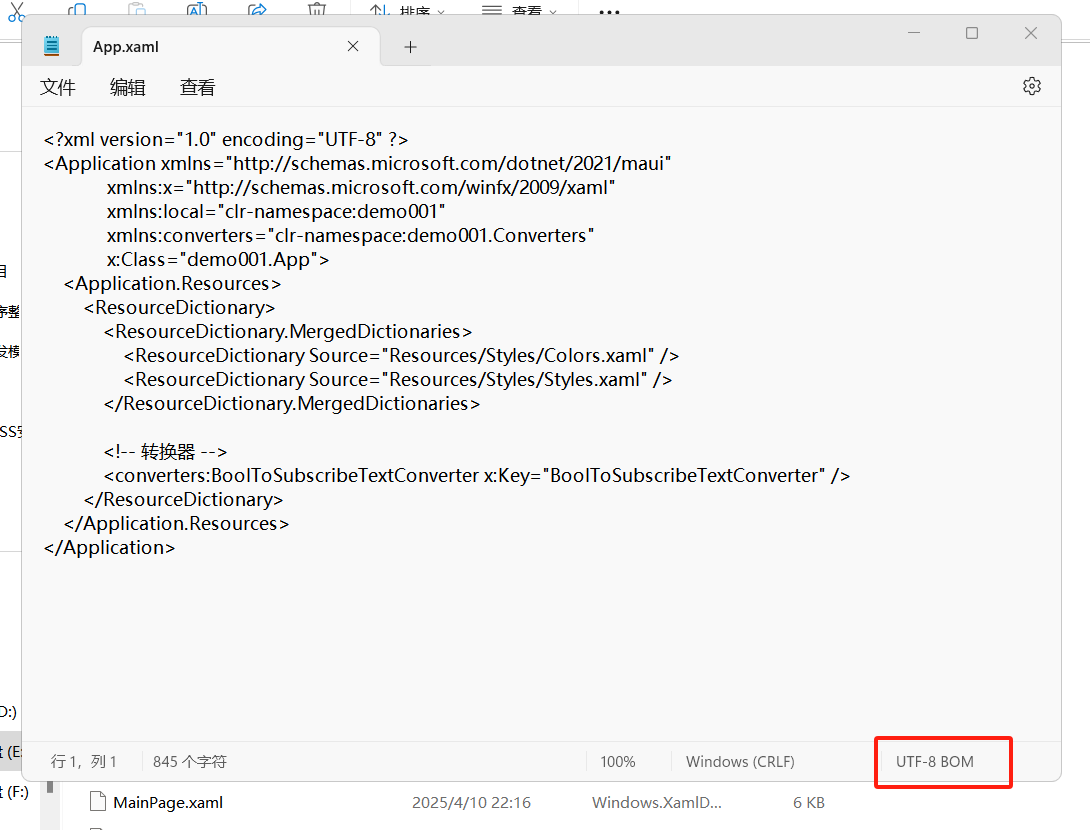Click the Windows.XamlD... type cell
Screen dimensions: 1090x830
[657, 802]
